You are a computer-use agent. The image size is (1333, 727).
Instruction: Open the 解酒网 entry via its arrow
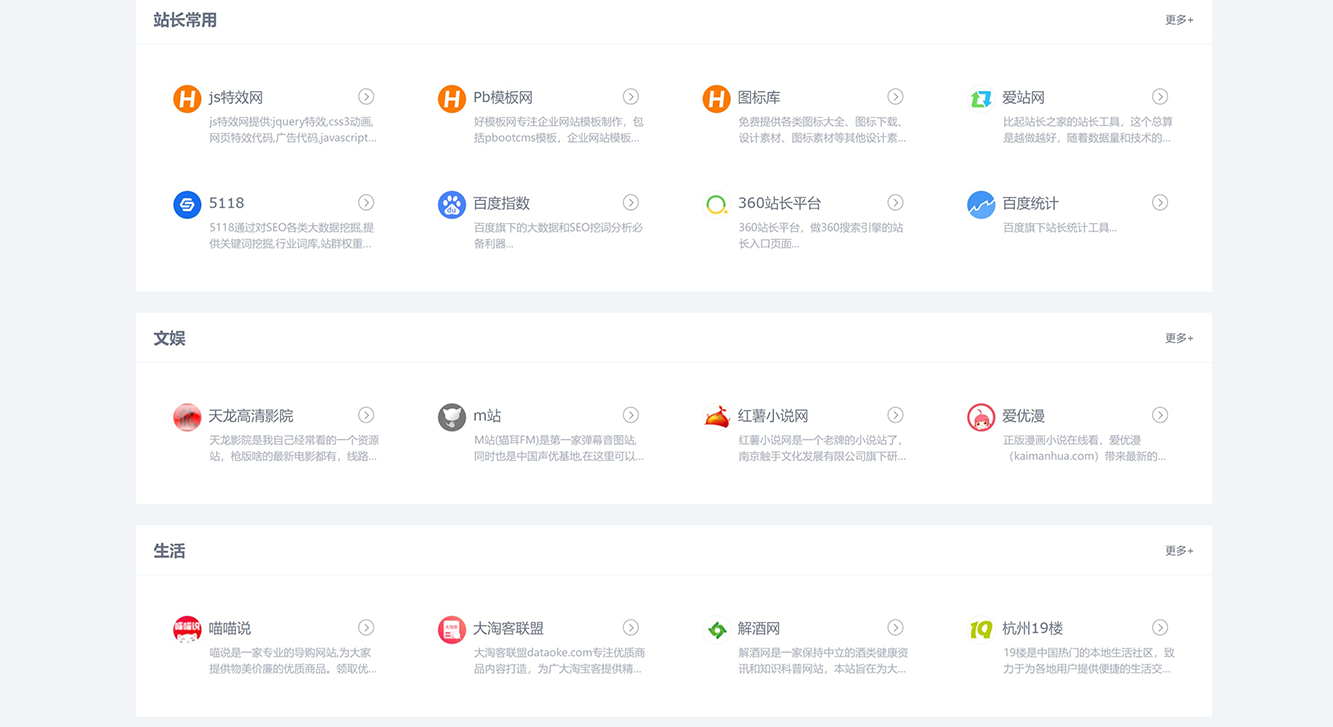pos(895,627)
